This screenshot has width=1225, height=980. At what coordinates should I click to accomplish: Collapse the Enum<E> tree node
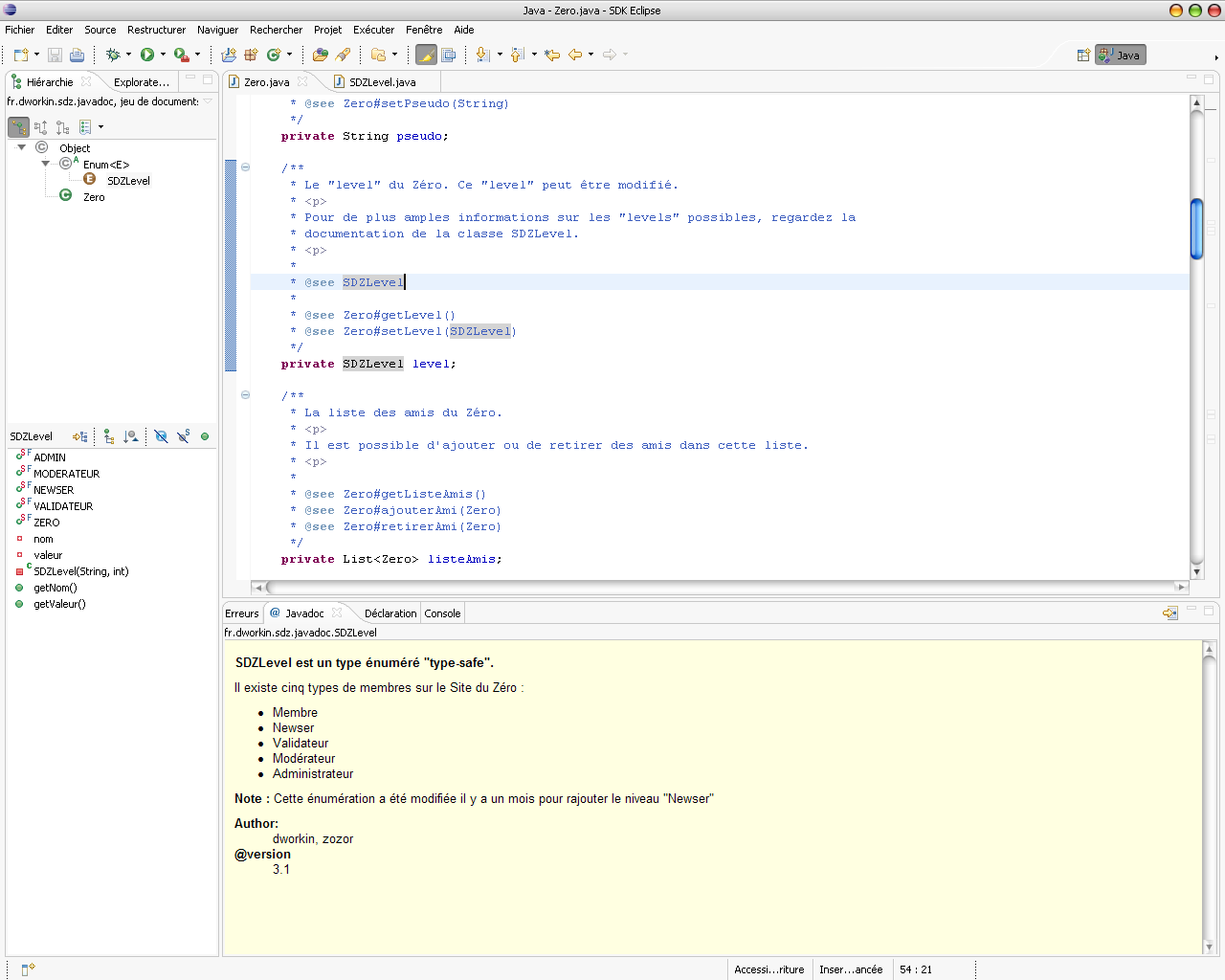tap(45, 165)
